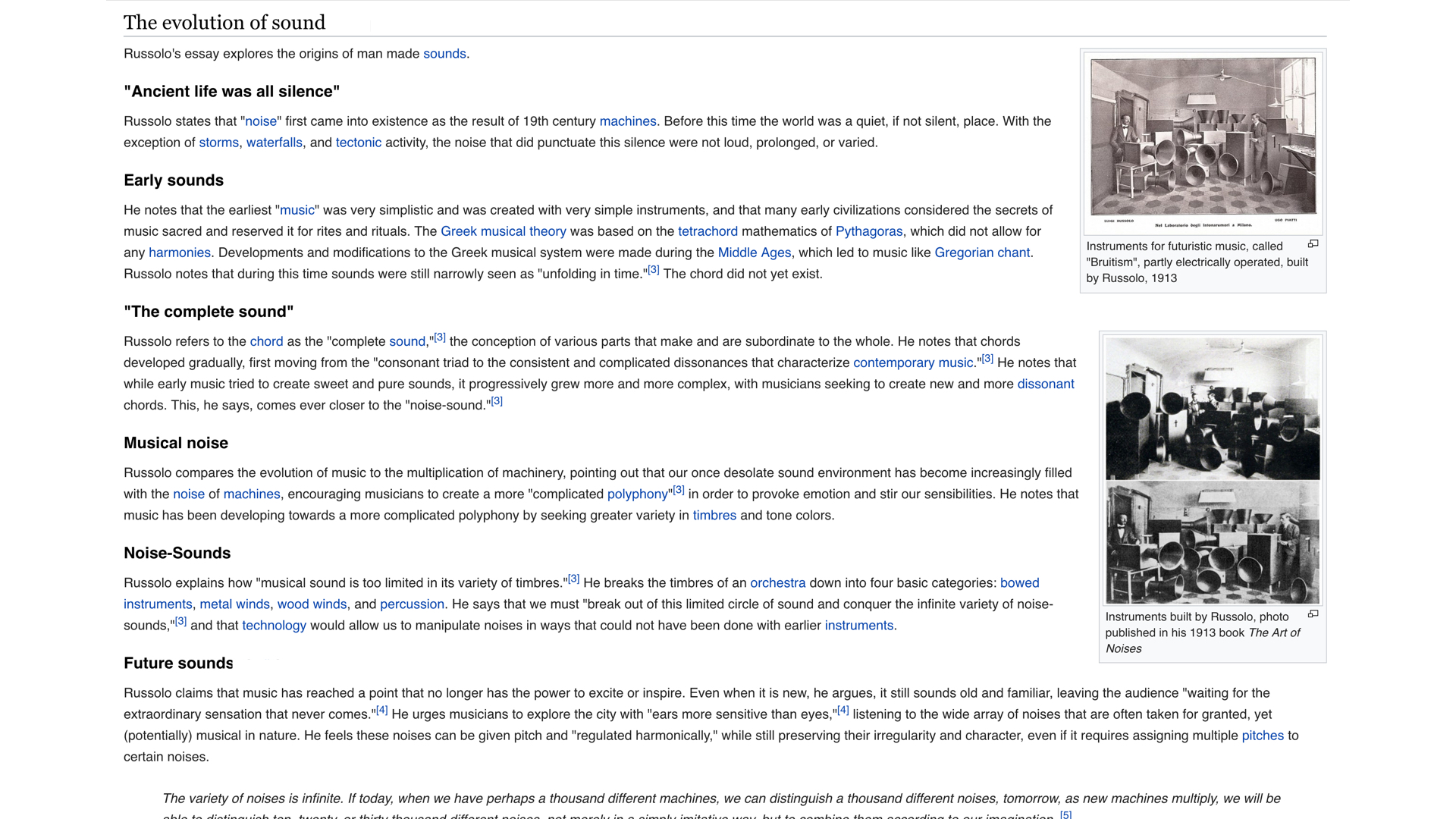Viewport: 1456px width, 819px height.
Task: Open the "timbres" link
Action: coord(714,516)
